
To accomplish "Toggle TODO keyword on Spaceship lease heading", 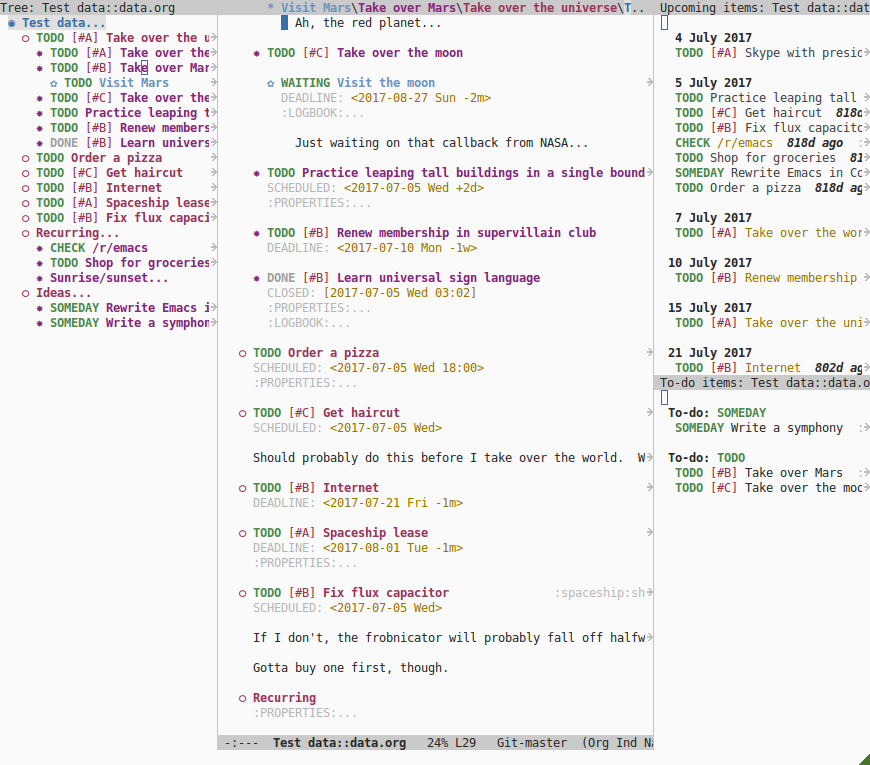I will coord(267,533).
